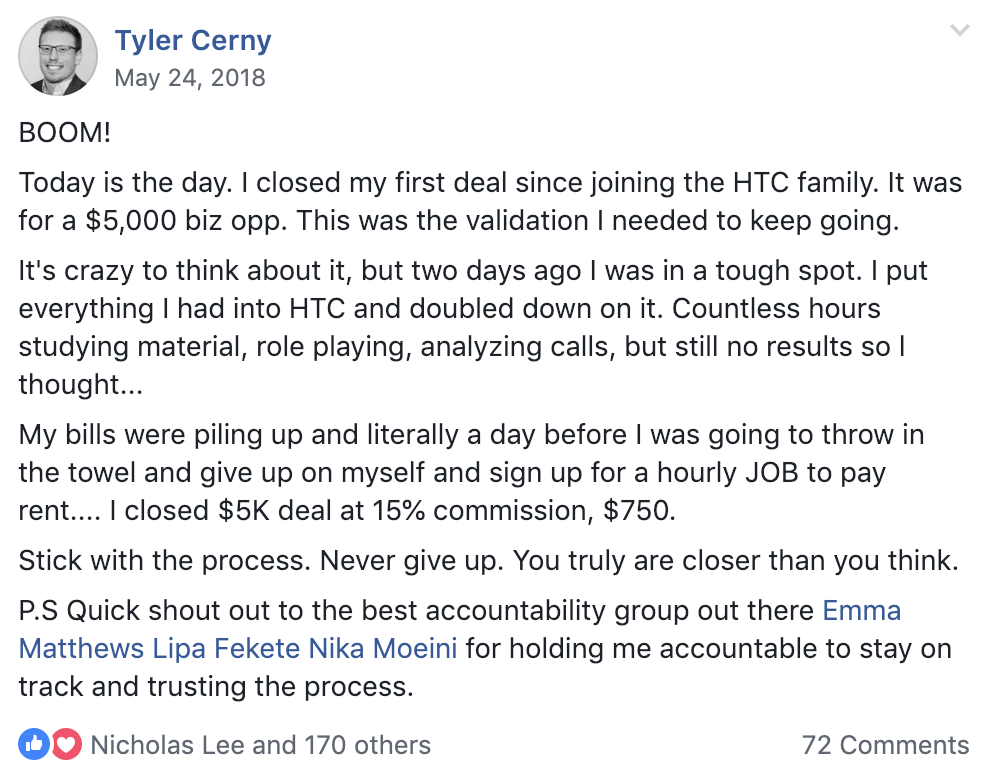The height and width of the screenshot is (782, 992).
Task: Click the 'BOOM!' opening line
Action: (x=65, y=133)
